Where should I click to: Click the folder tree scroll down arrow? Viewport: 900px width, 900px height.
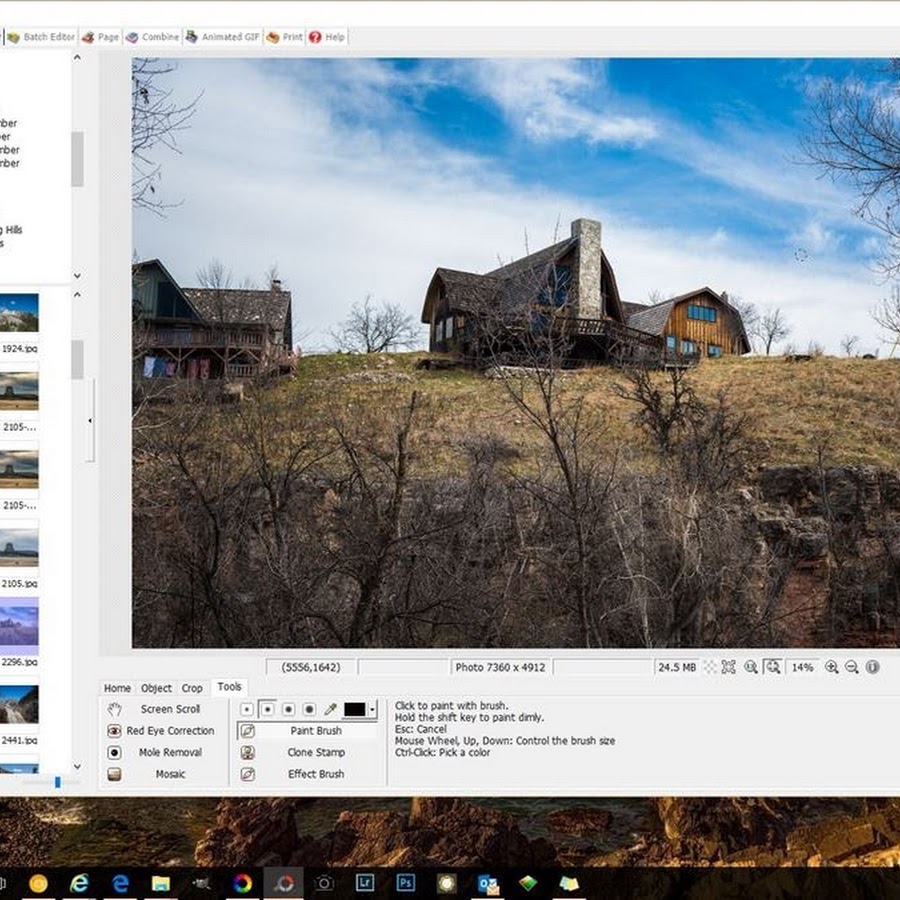tap(77, 276)
